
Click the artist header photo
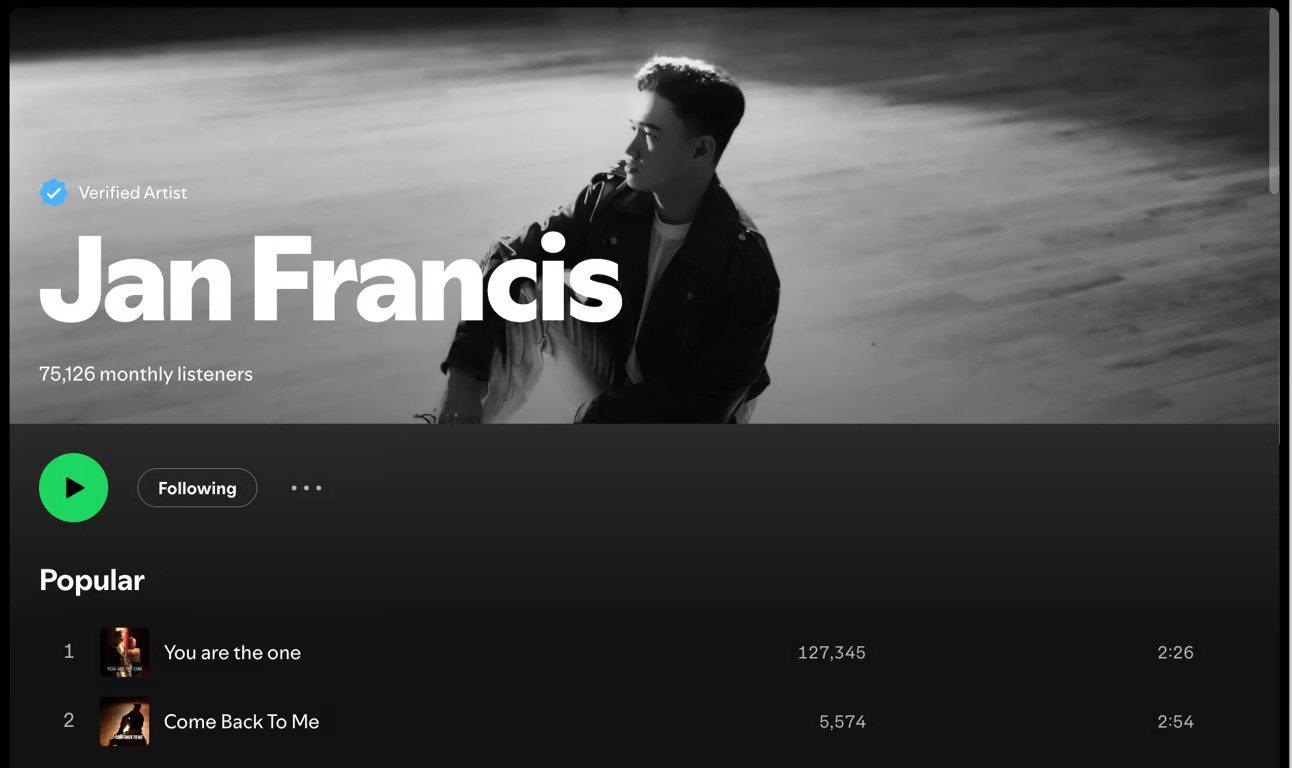900,215
